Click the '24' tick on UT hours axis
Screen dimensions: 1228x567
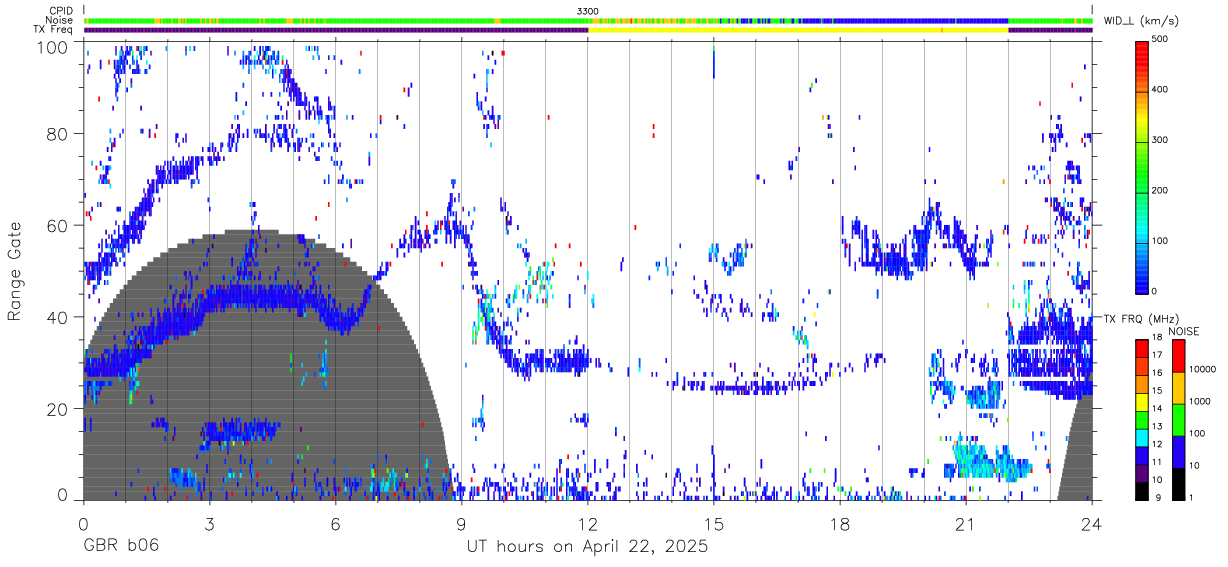click(x=1092, y=523)
